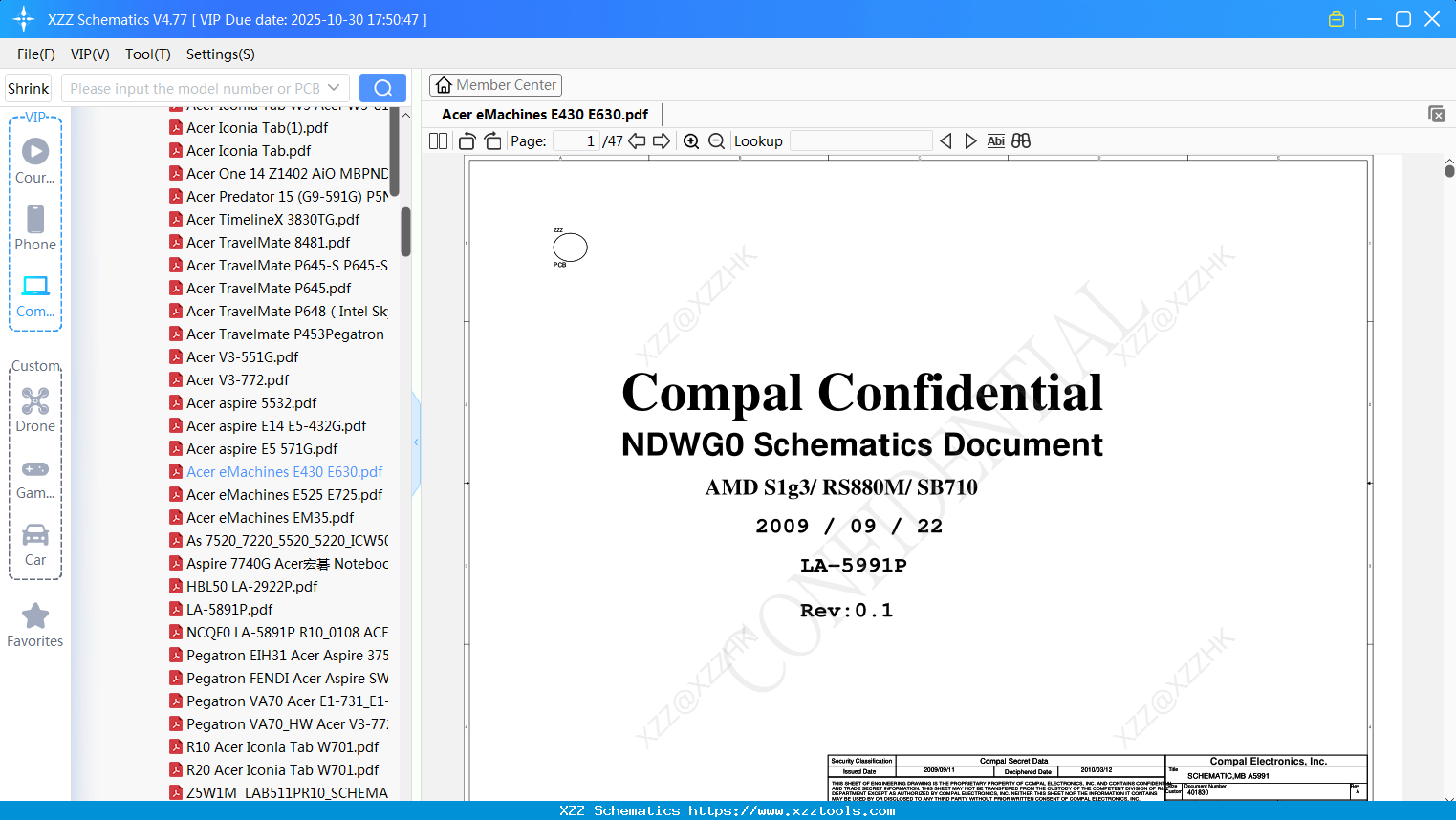Image resolution: width=1456 pixels, height=820 pixels.
Task: Click the XZZ Schematics app logo
Action: click(x=24, y=19)
